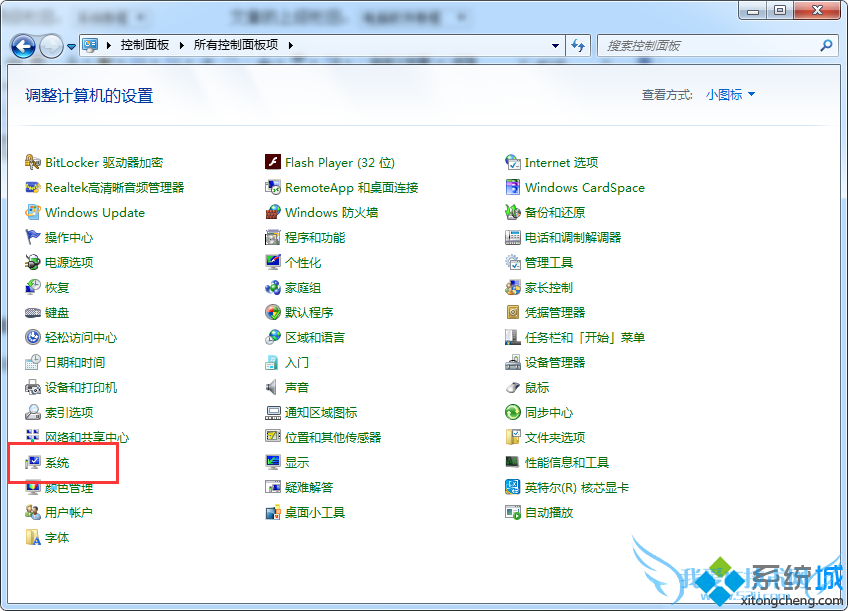The image size is (848, 611).
Task: Open the 日期和时间 icon
Action: click(x=32, y=362)
